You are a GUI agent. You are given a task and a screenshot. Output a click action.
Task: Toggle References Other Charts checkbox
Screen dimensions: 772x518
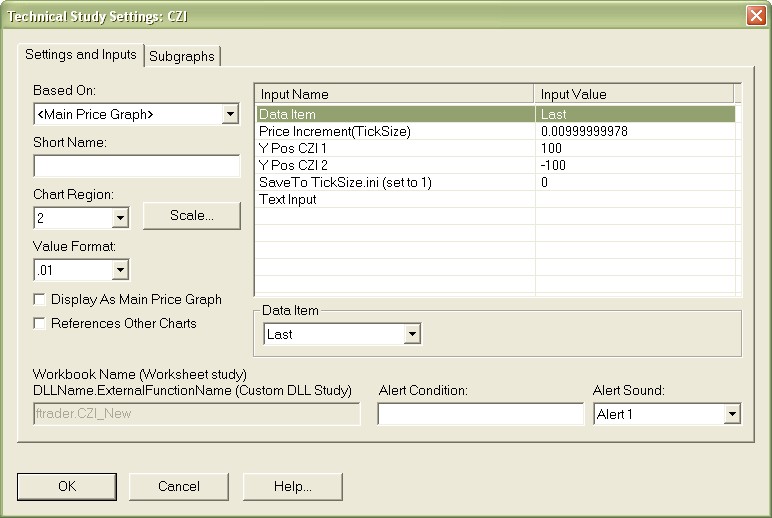coord(40,323)
